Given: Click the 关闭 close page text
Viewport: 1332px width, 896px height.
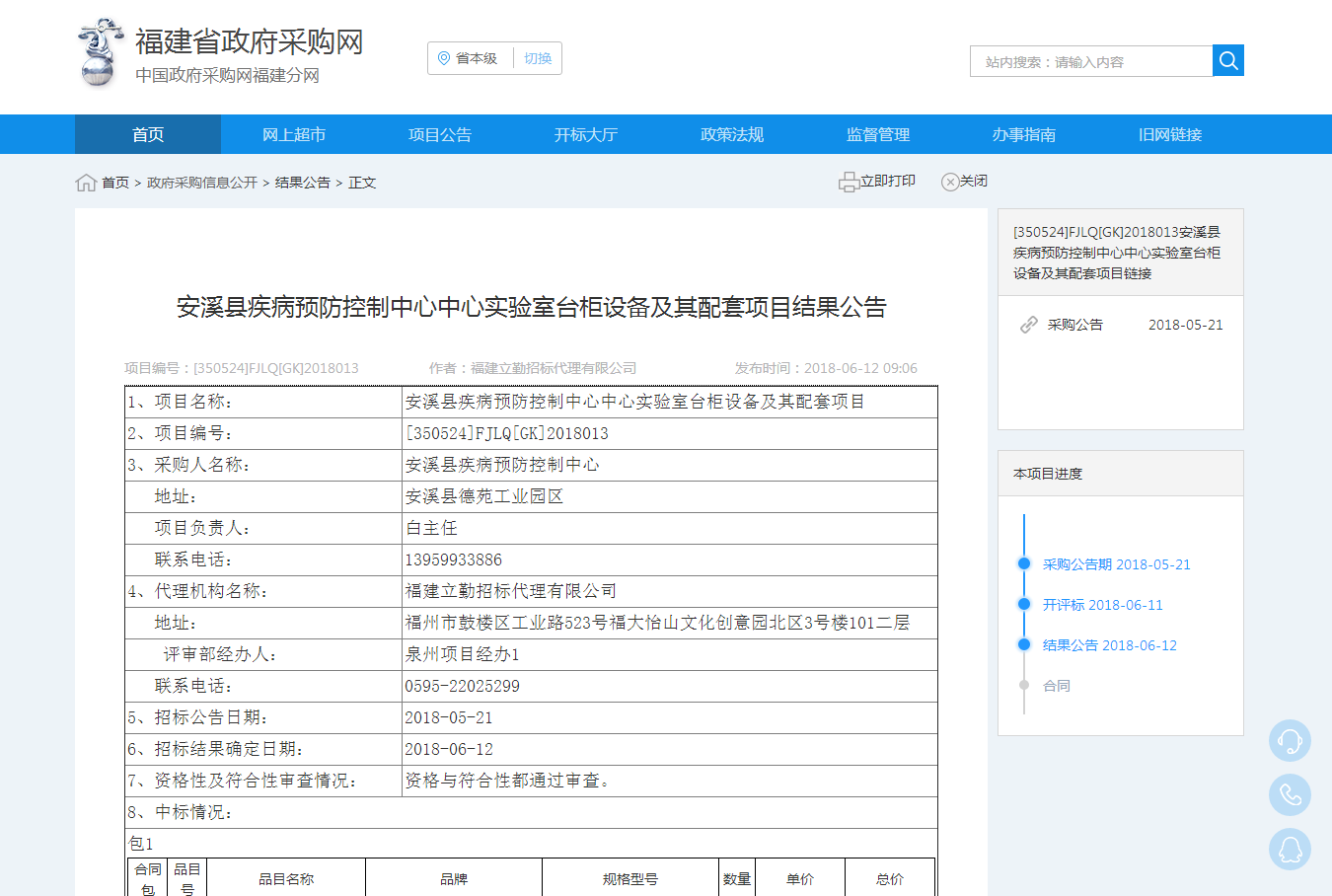Looking at the screenshot, I should 974,181.
